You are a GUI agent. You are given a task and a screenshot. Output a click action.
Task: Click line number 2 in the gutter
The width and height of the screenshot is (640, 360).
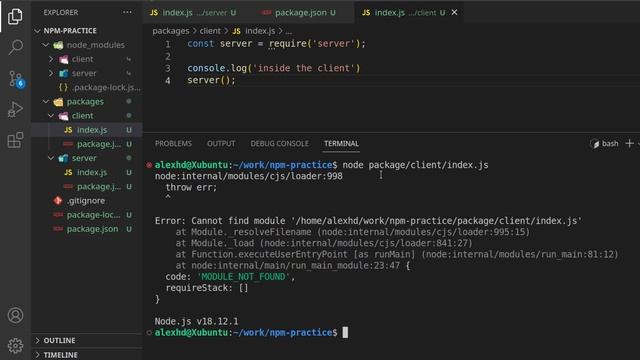pyautogui.click(x=168, y=56)
